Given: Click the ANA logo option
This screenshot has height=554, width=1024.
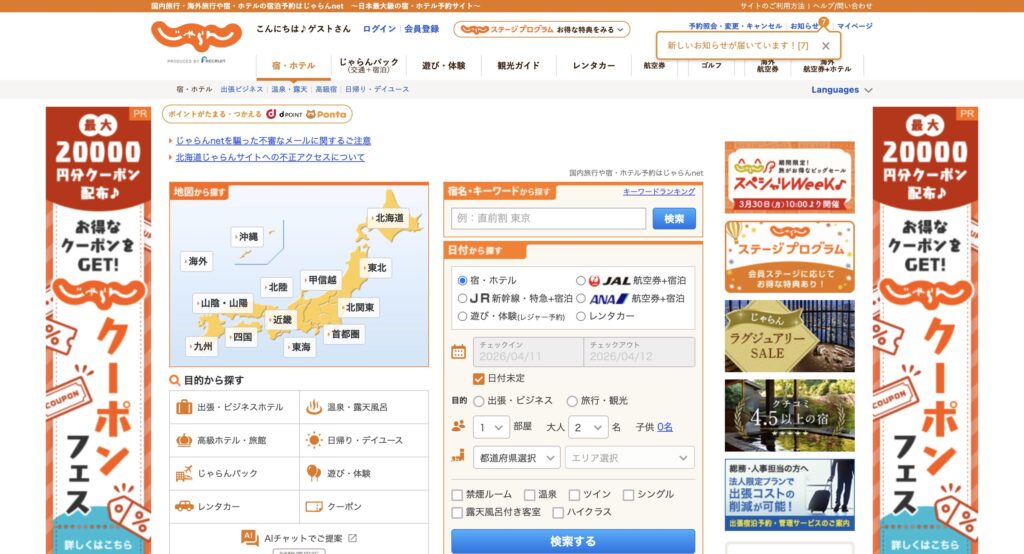Looking at the screenshot, I should pos(609,299).
